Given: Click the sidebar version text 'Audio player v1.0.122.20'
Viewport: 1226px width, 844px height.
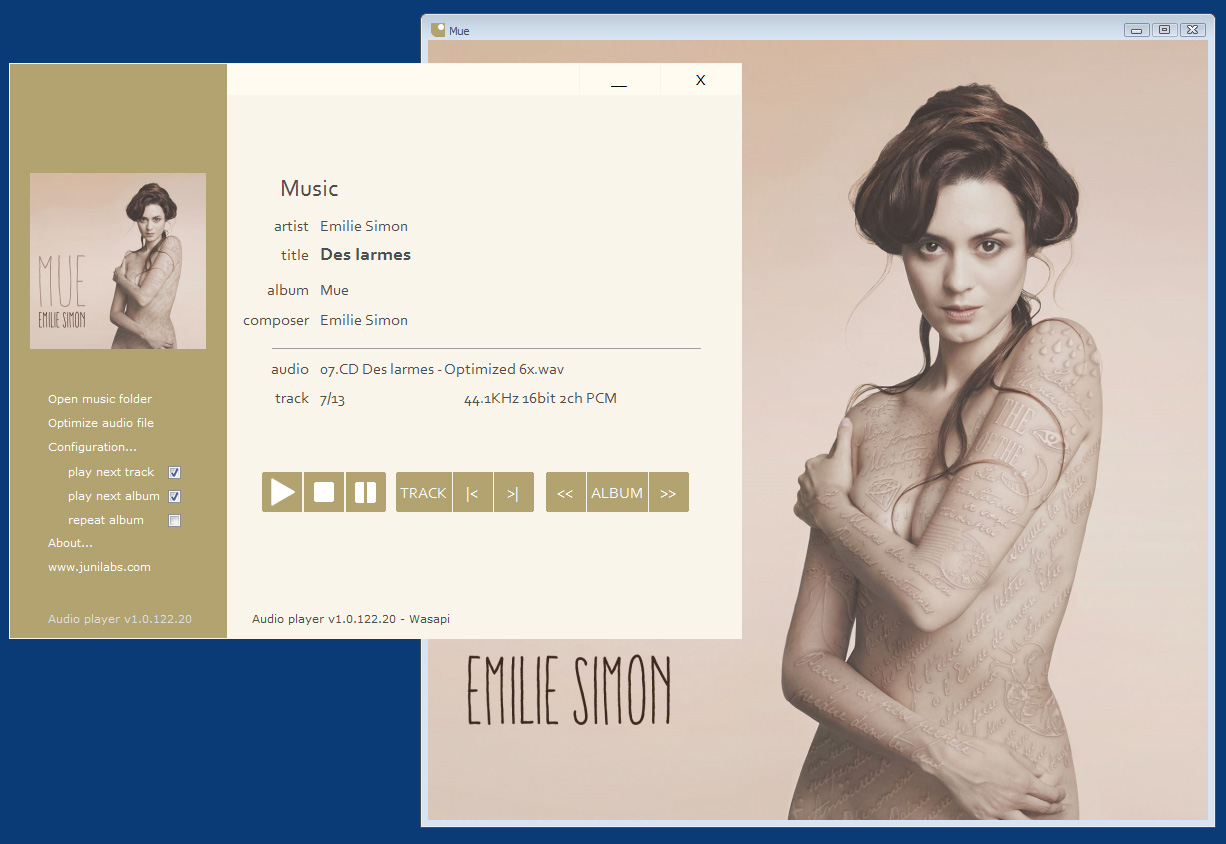Looking at the screenshot, I should [120, 619].
